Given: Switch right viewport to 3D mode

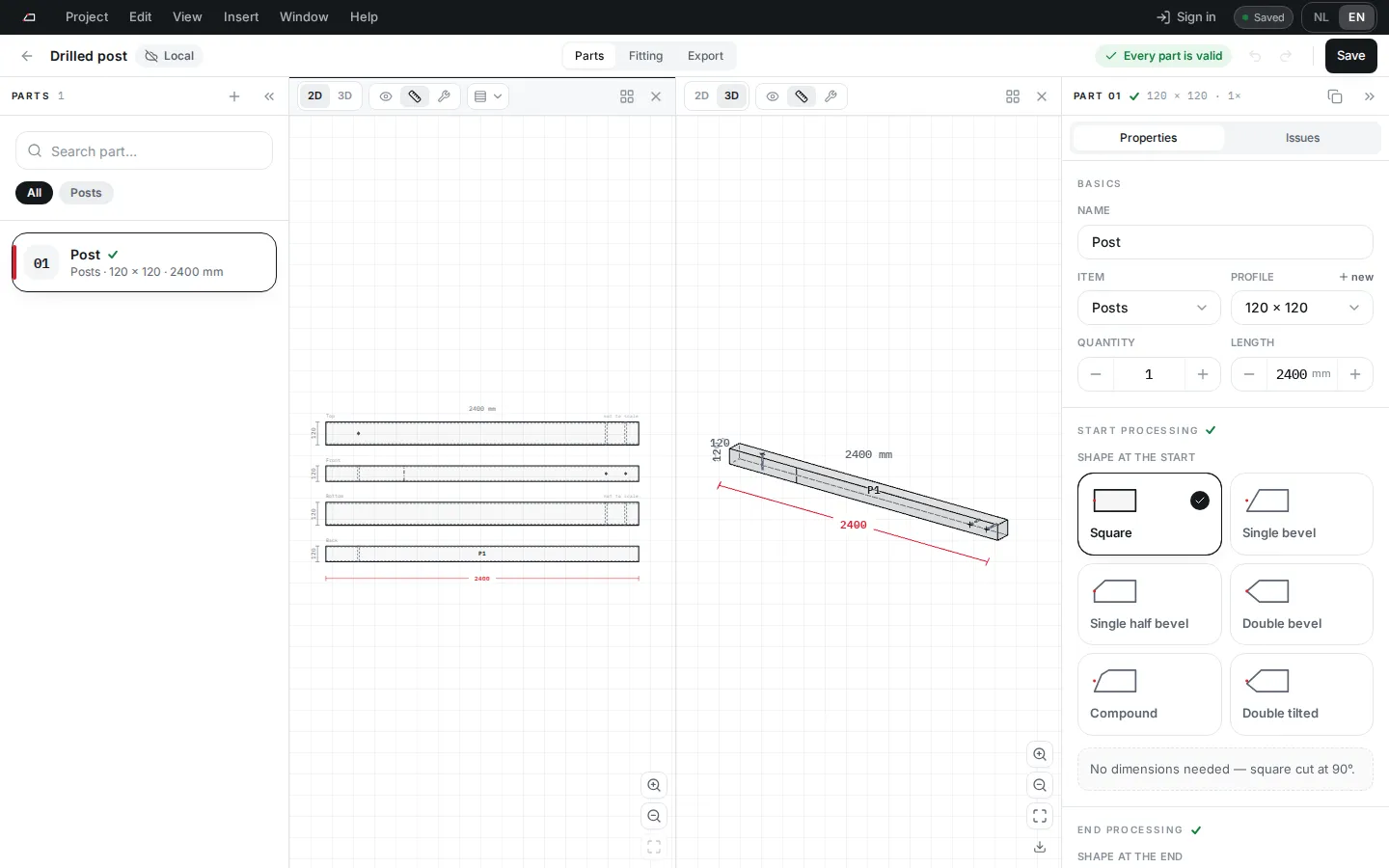Looking at the screenshot, I should (x=732, y=96).
